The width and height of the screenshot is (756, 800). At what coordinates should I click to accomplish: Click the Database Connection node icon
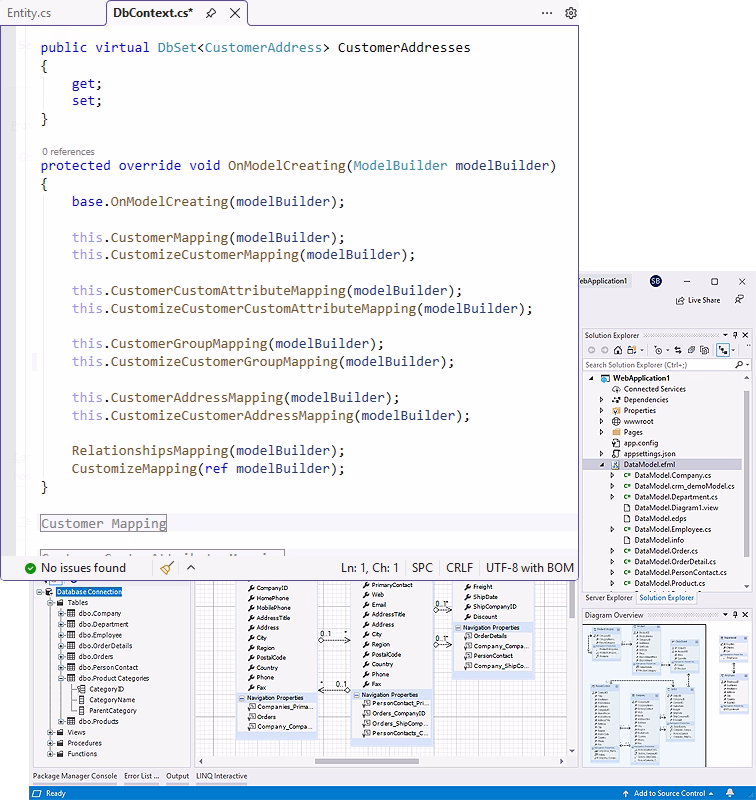(49, 592)
